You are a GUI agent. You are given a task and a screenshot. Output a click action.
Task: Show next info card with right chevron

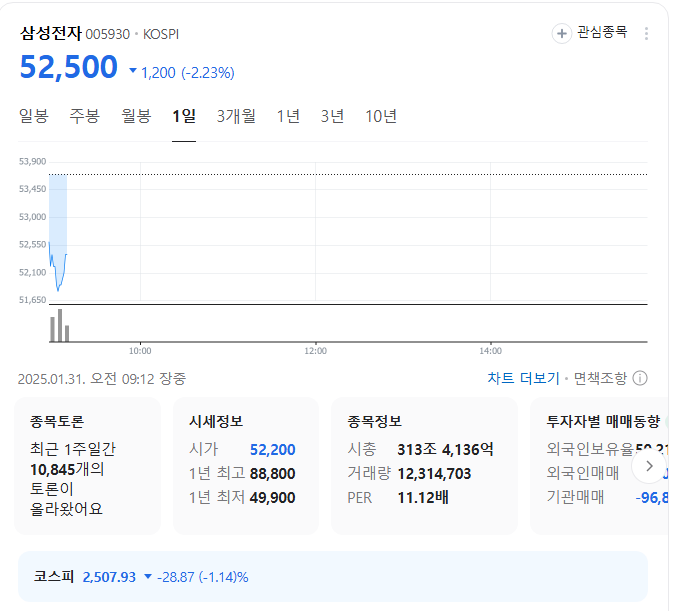tap(649, 466)
